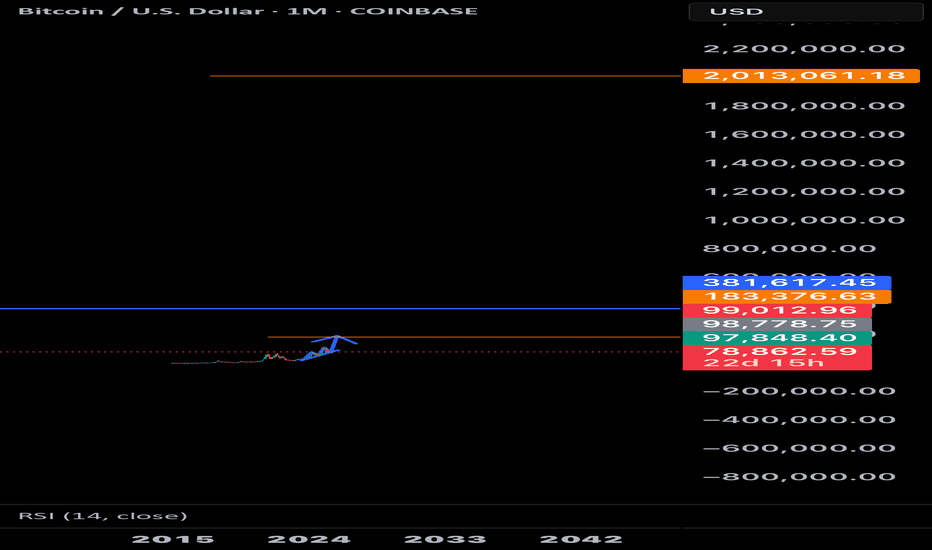Select the lower orange horizontal line near candles
This screenshot has height=550, width=932.
point(474,337)
